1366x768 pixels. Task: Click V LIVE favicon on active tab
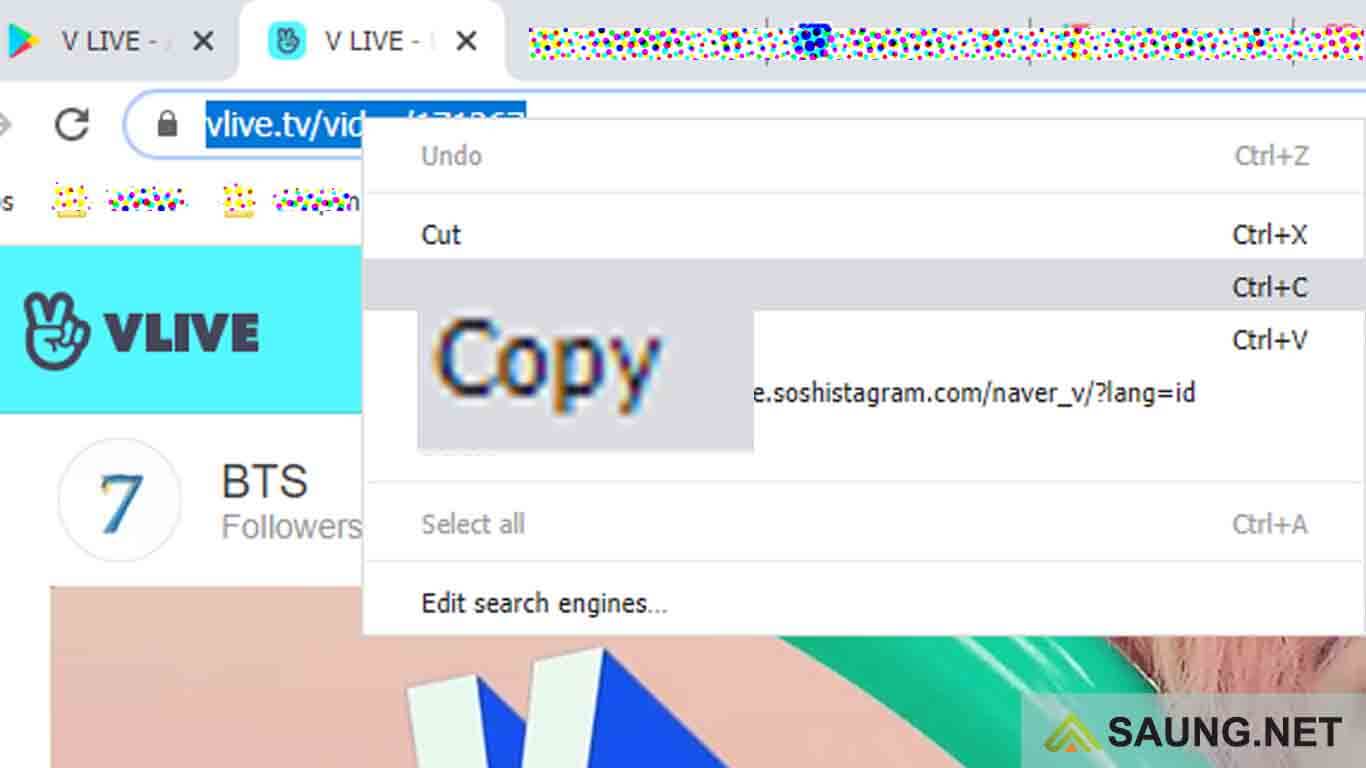[x=286, y=41]
